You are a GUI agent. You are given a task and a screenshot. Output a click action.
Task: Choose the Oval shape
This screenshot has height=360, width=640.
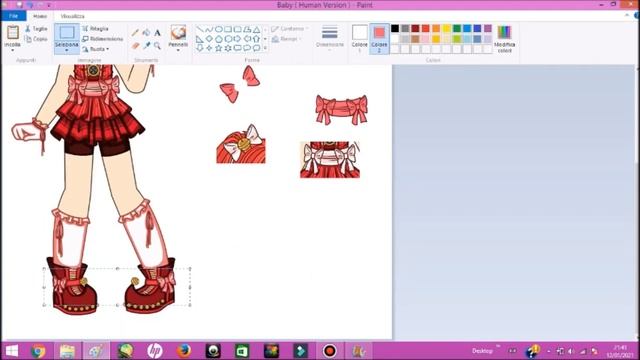point(219,29)
